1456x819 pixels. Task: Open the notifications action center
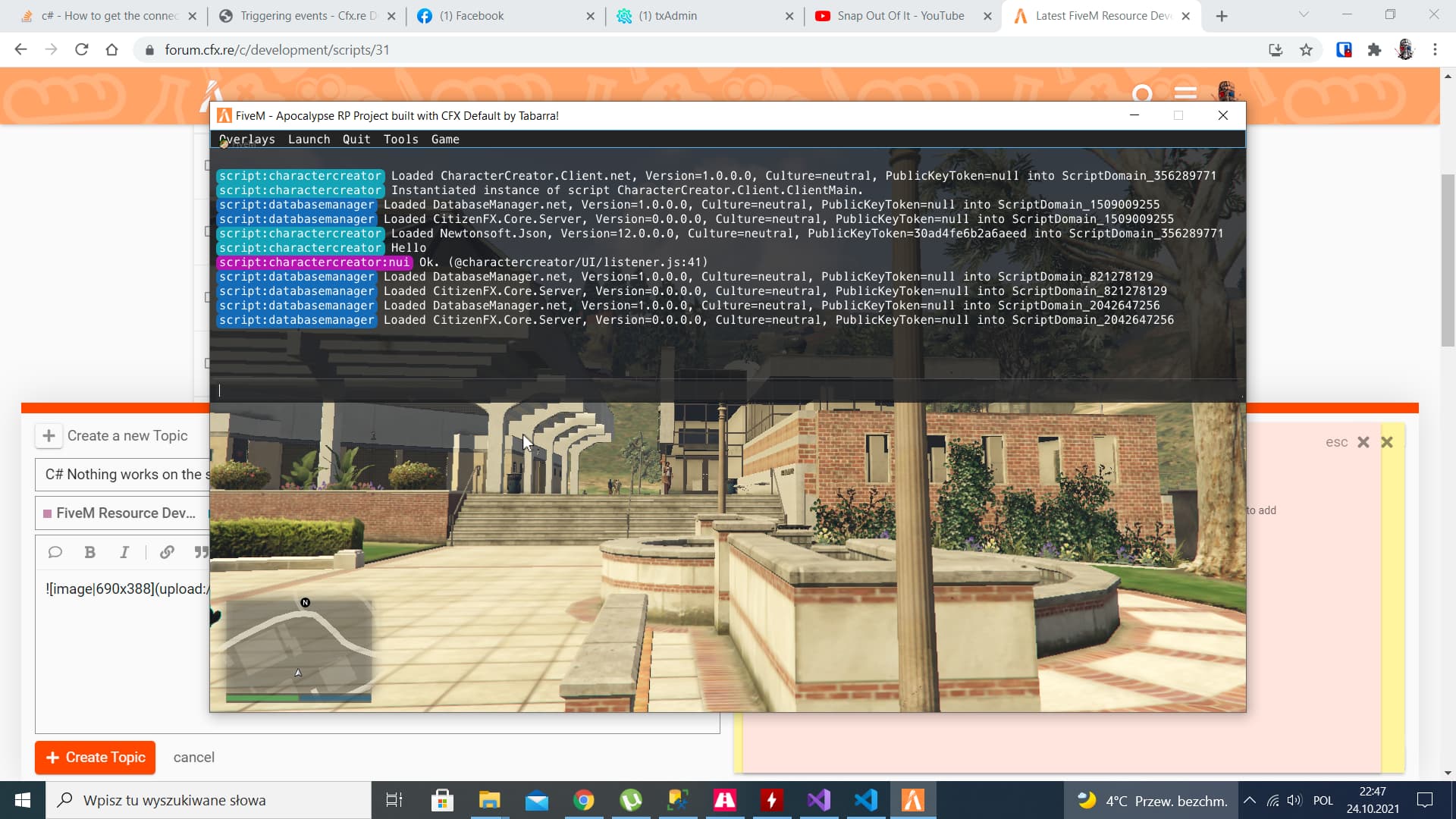(x=1425, y=800)
